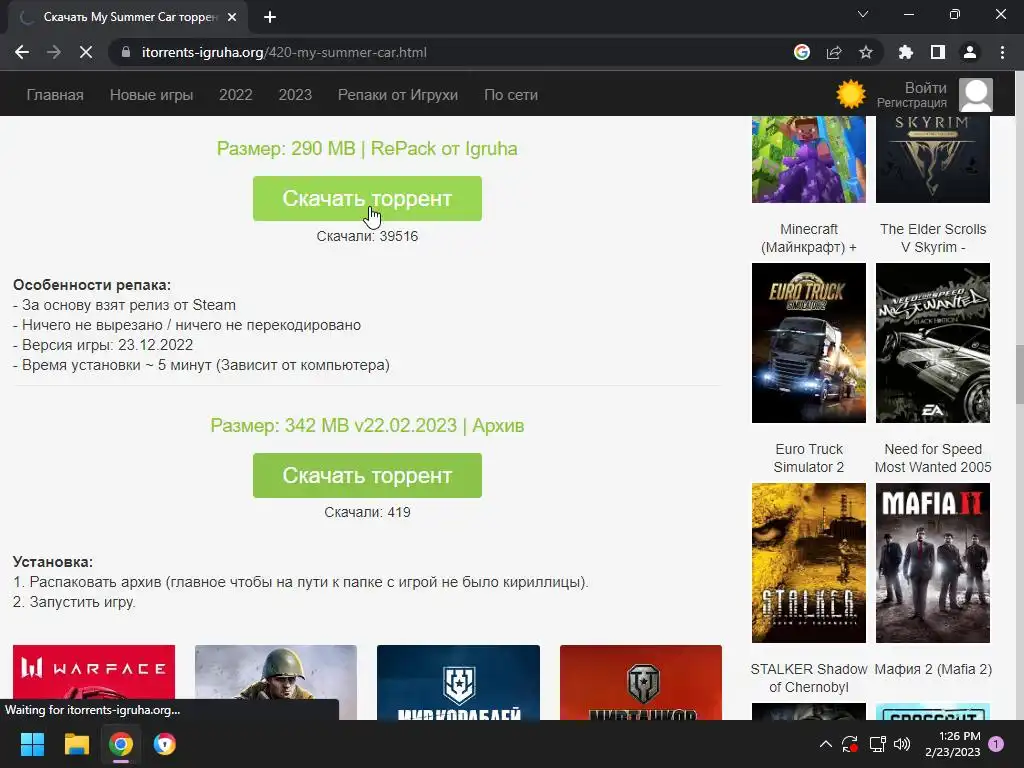Click the Скачали: 419 counter
This screenshot has width=1024, height=768.
pos(367,513)
